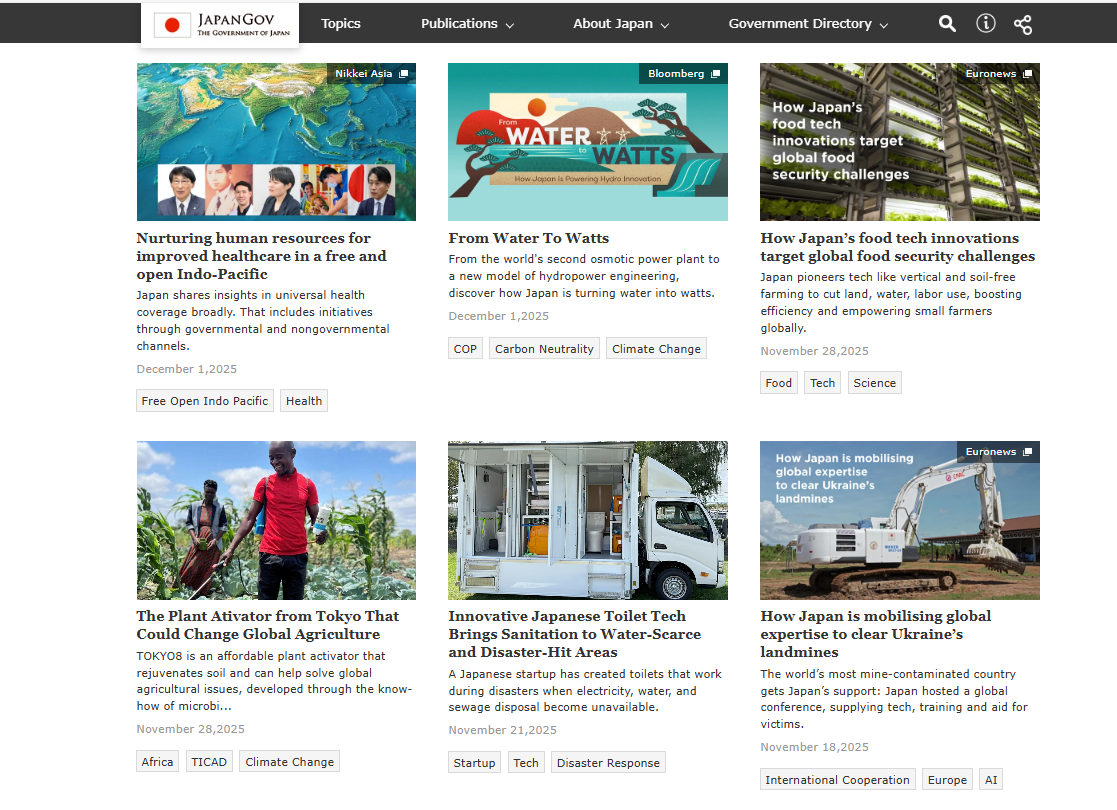Screen dimensions: 1117x810
Task: Select the Carbon Neutrality tag
Action: [544, 349]
